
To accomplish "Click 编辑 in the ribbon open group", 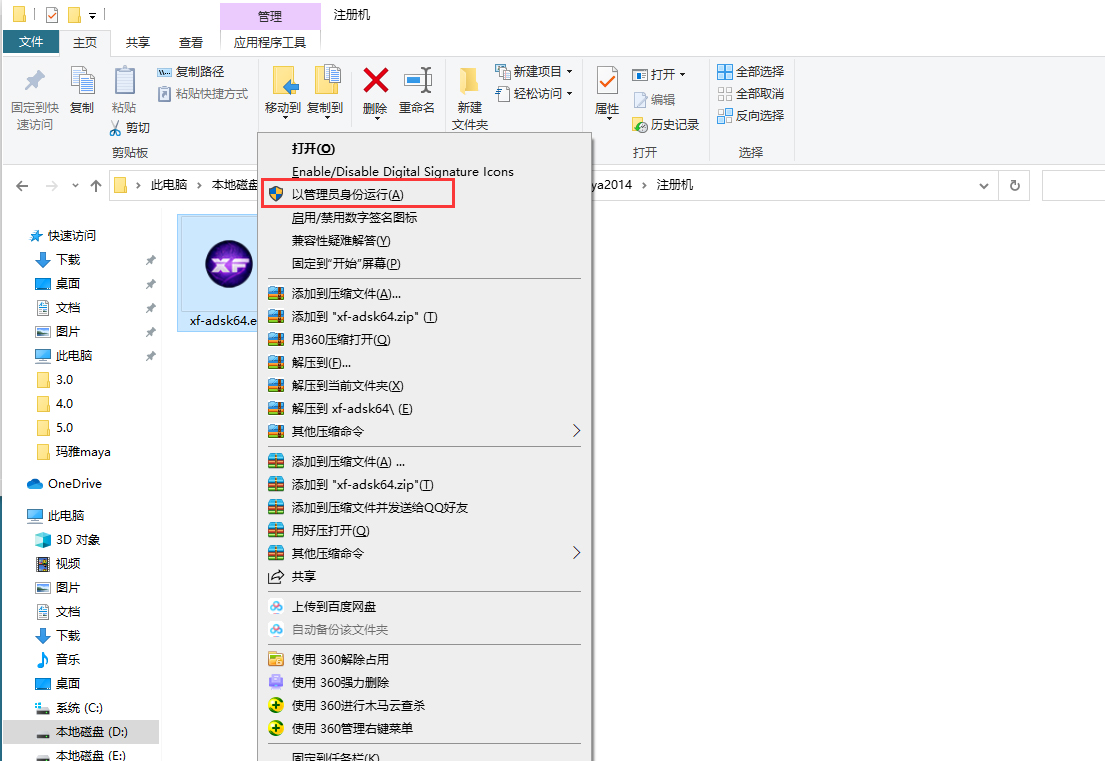I will click(654, 99).
